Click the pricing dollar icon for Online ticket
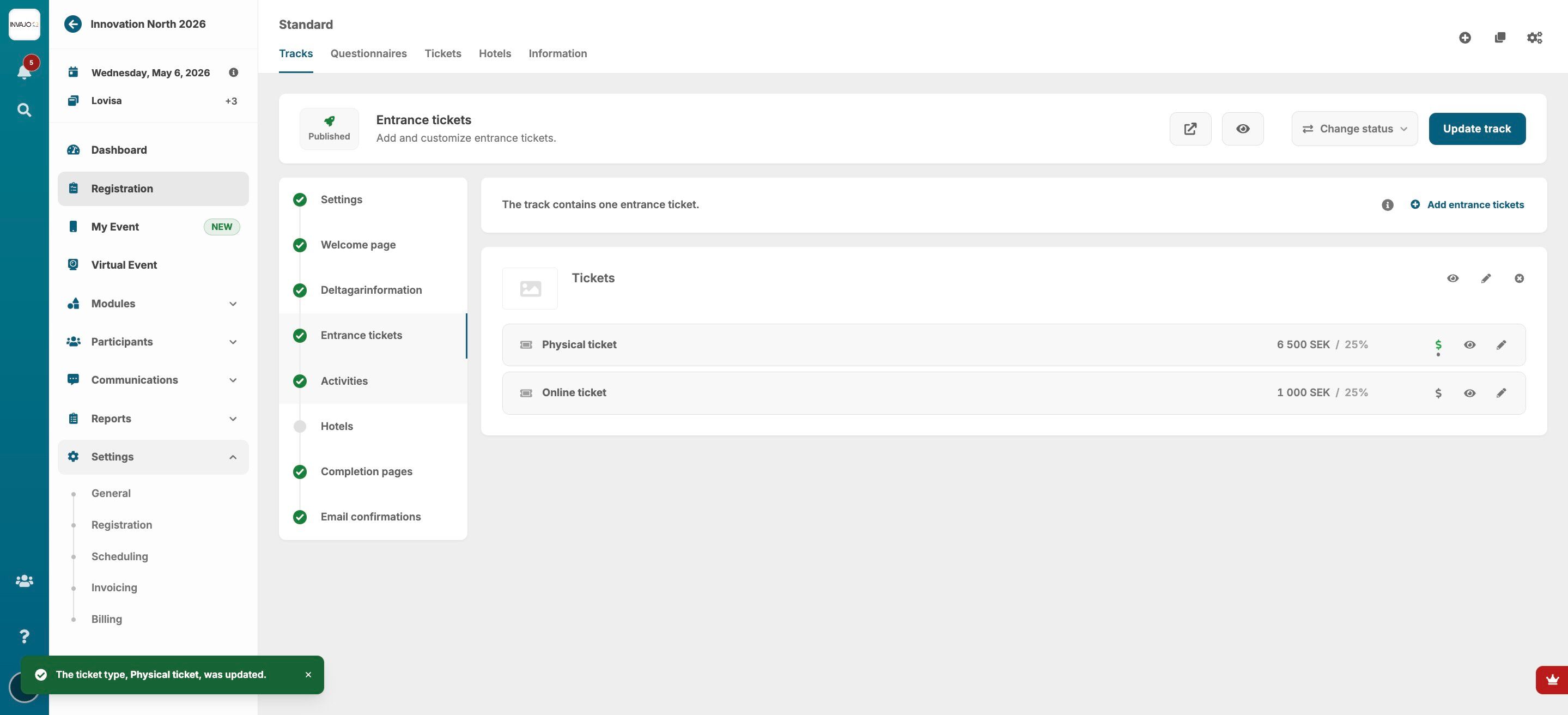The height and width of the screenshot is (715, 1568). pyautogui.click(x=1438, y=393)
